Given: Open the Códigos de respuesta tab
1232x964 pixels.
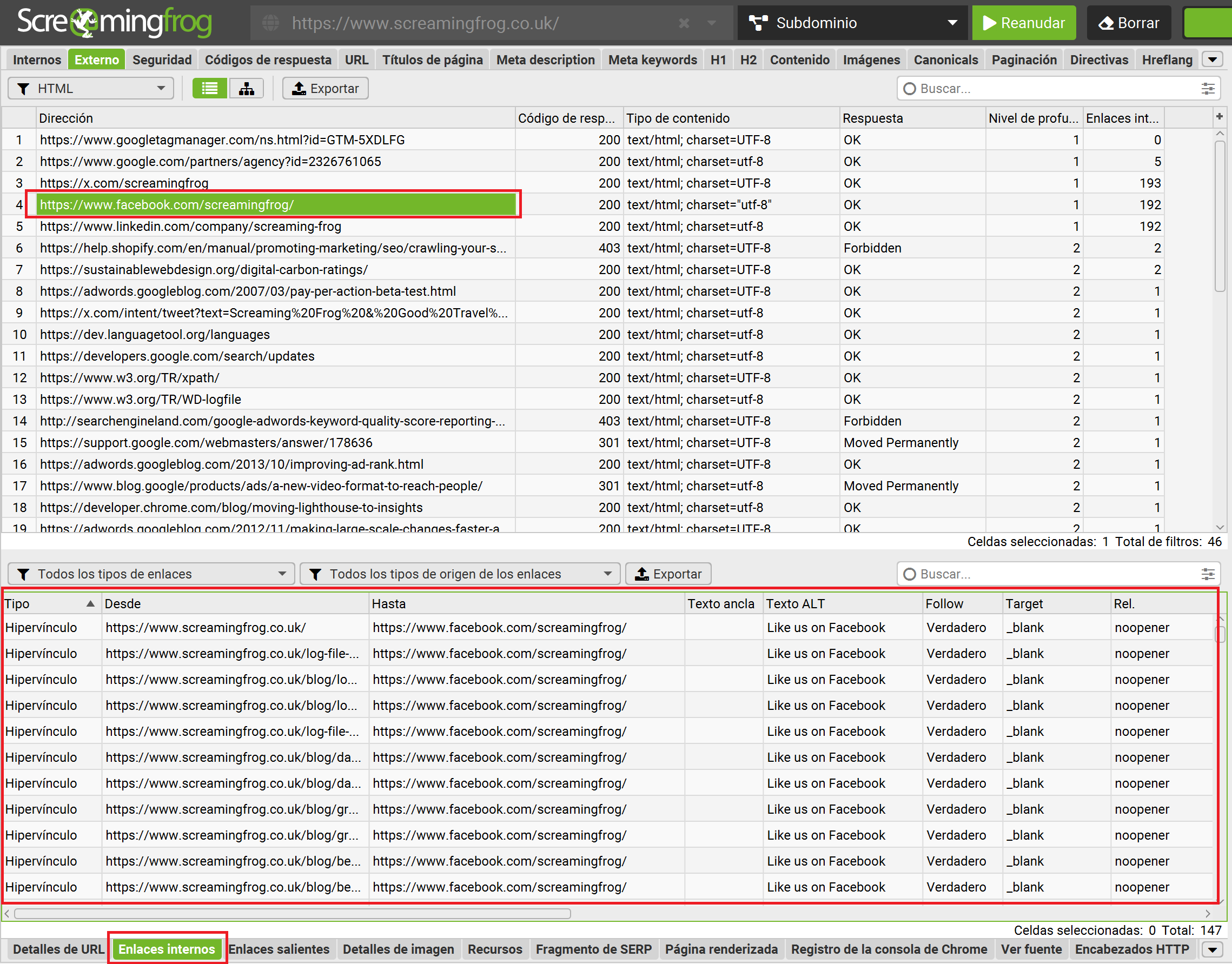Looking at the screenshot, I should (268, 59).
